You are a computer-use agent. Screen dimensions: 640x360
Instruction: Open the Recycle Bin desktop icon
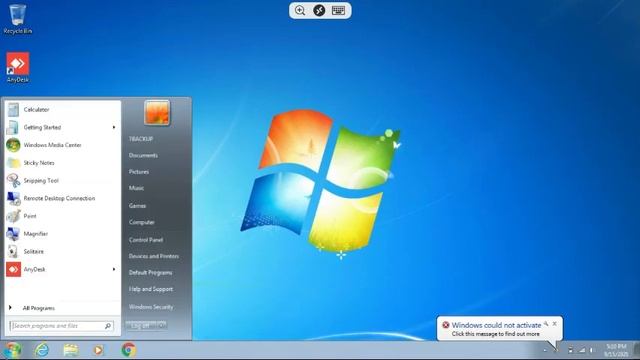[x=17, y=19]
